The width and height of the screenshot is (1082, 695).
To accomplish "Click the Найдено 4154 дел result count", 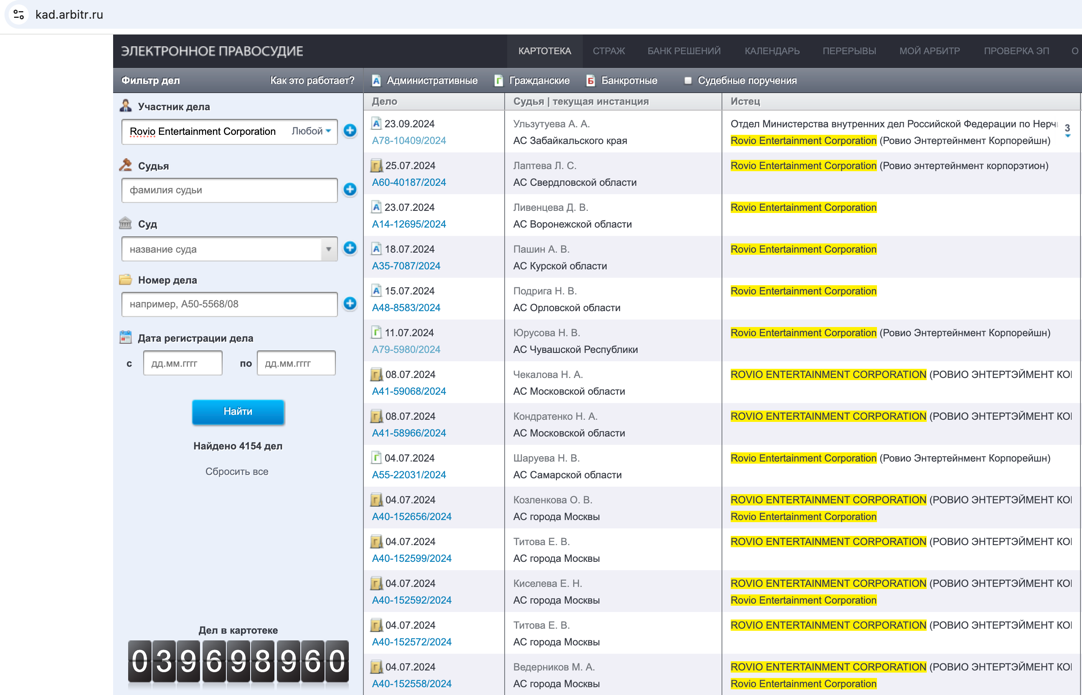I will [x=237, y=446].
